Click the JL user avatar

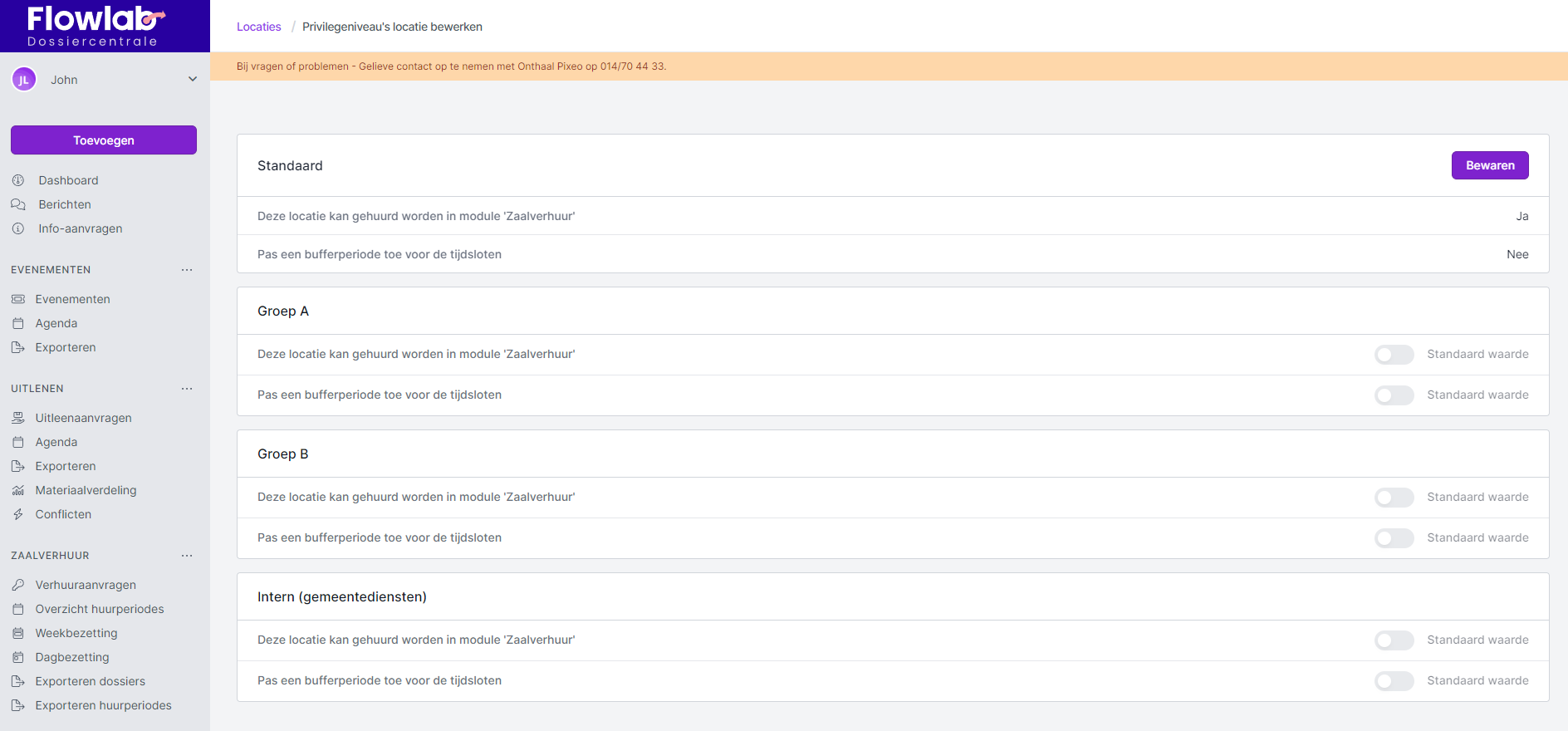(x=24, y=80)
